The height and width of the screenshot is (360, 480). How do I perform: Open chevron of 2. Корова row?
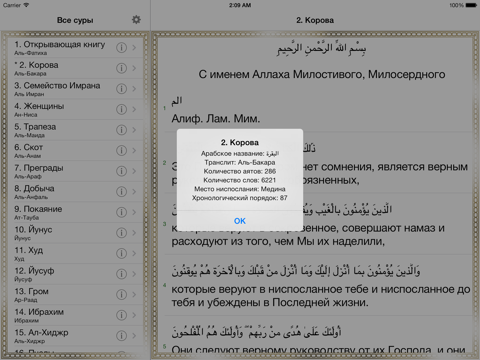point(134,68)
